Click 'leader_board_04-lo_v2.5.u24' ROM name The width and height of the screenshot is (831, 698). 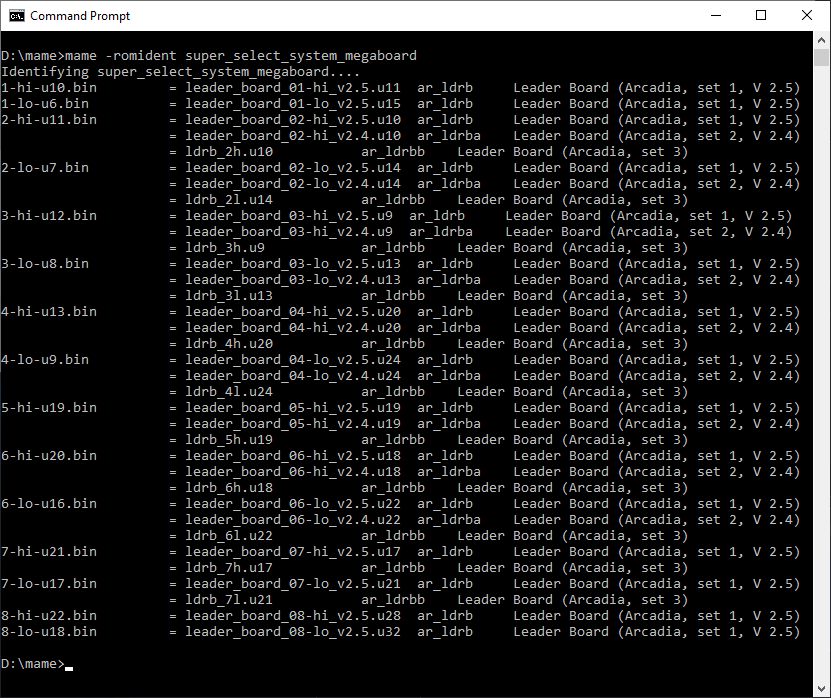pyautogui.click(x=293, y=359)
